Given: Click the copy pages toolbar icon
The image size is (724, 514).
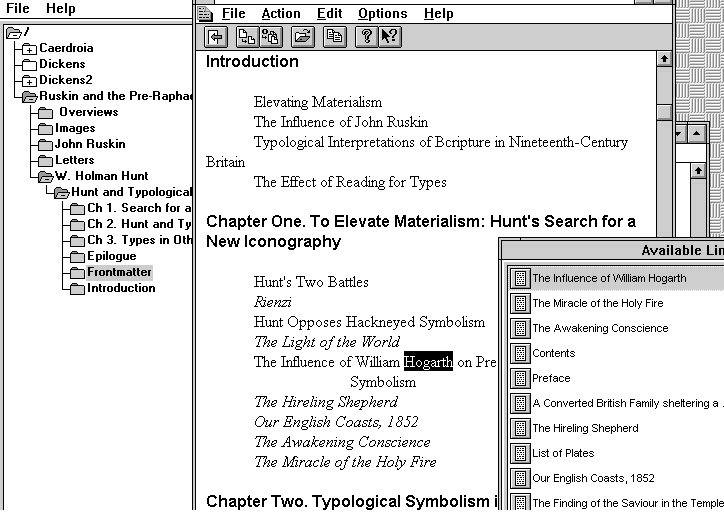Looking at the screenshot, I should [x=334, y=36].
